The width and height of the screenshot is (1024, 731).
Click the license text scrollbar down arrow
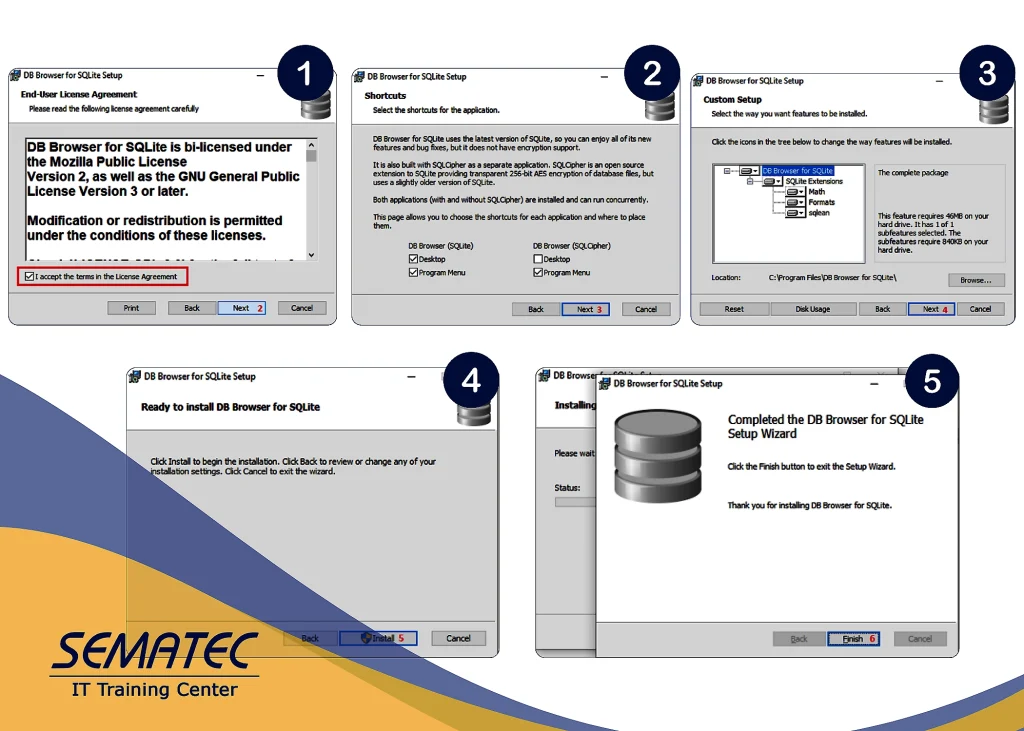312,255
